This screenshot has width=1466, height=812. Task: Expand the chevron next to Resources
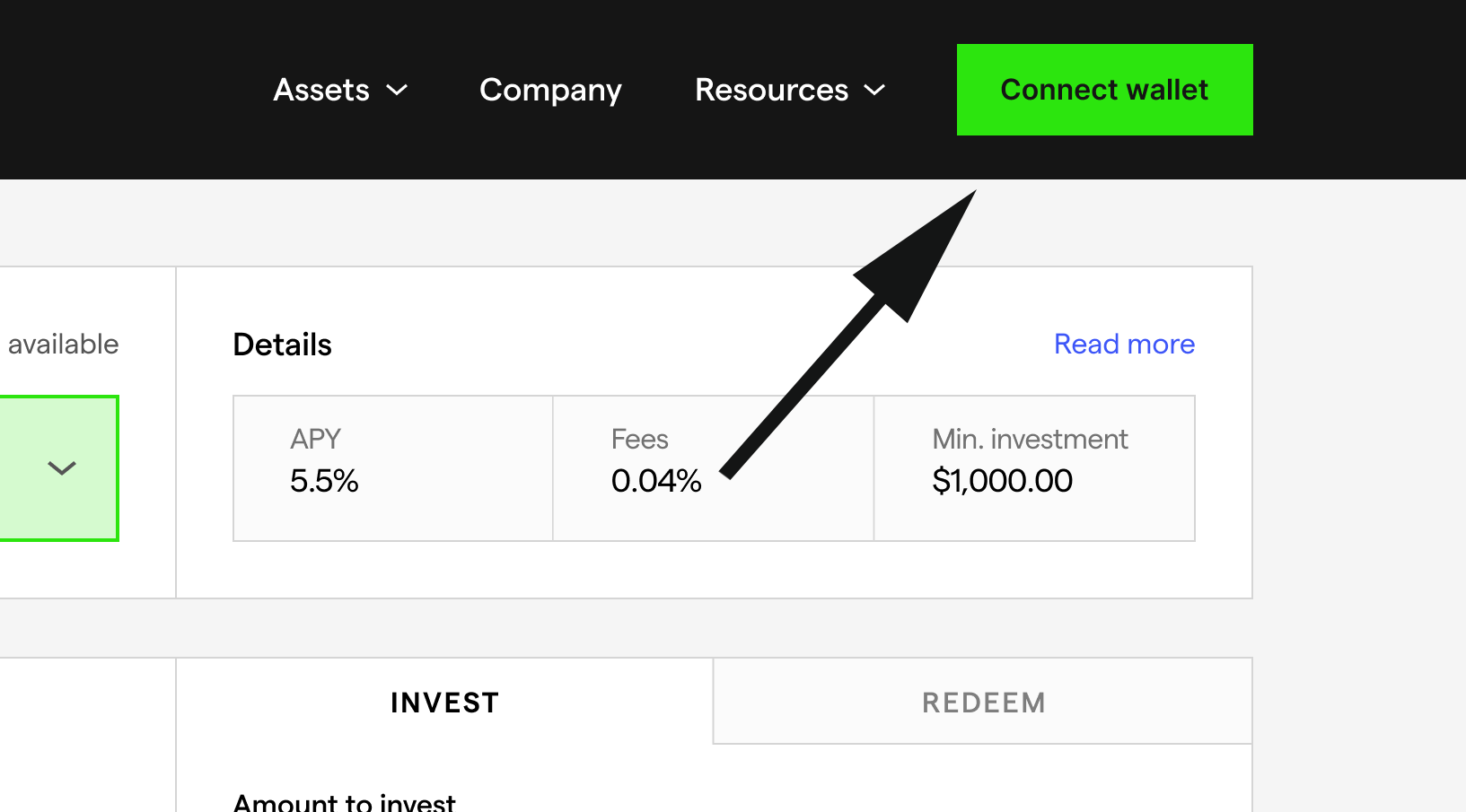[874, 90]
